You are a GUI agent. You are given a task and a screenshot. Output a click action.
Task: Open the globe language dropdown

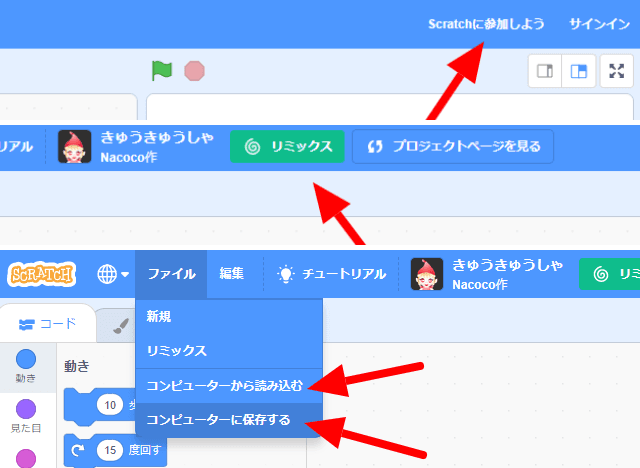coord(113,274)
